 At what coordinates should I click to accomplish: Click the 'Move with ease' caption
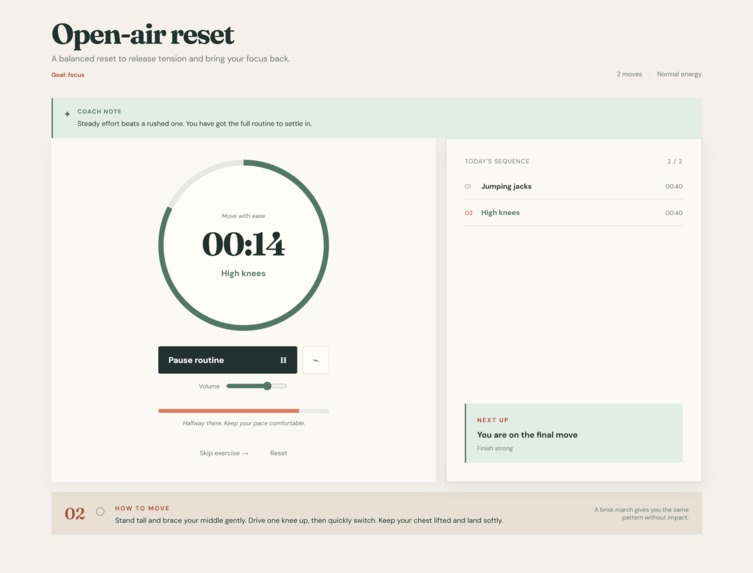coord(243,216)
